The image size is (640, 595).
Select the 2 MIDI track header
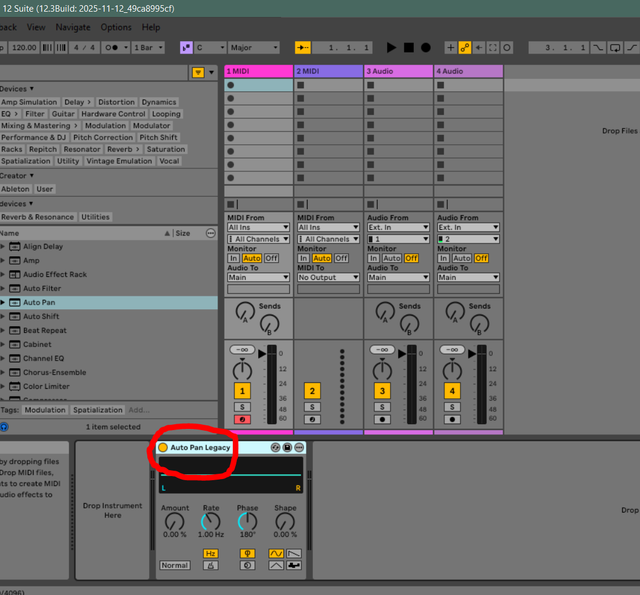[329, 71]
